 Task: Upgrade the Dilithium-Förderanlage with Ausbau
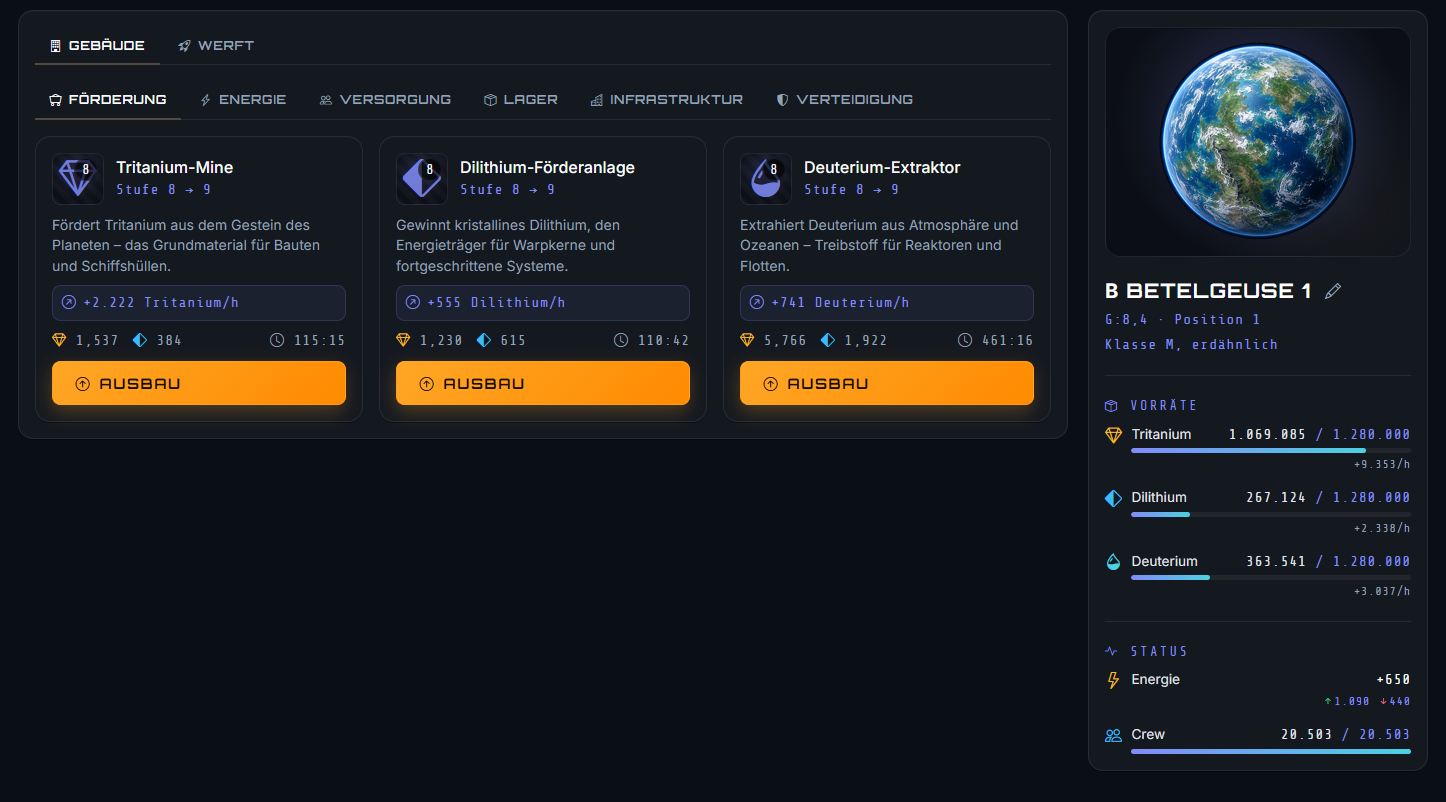point(543,383)
